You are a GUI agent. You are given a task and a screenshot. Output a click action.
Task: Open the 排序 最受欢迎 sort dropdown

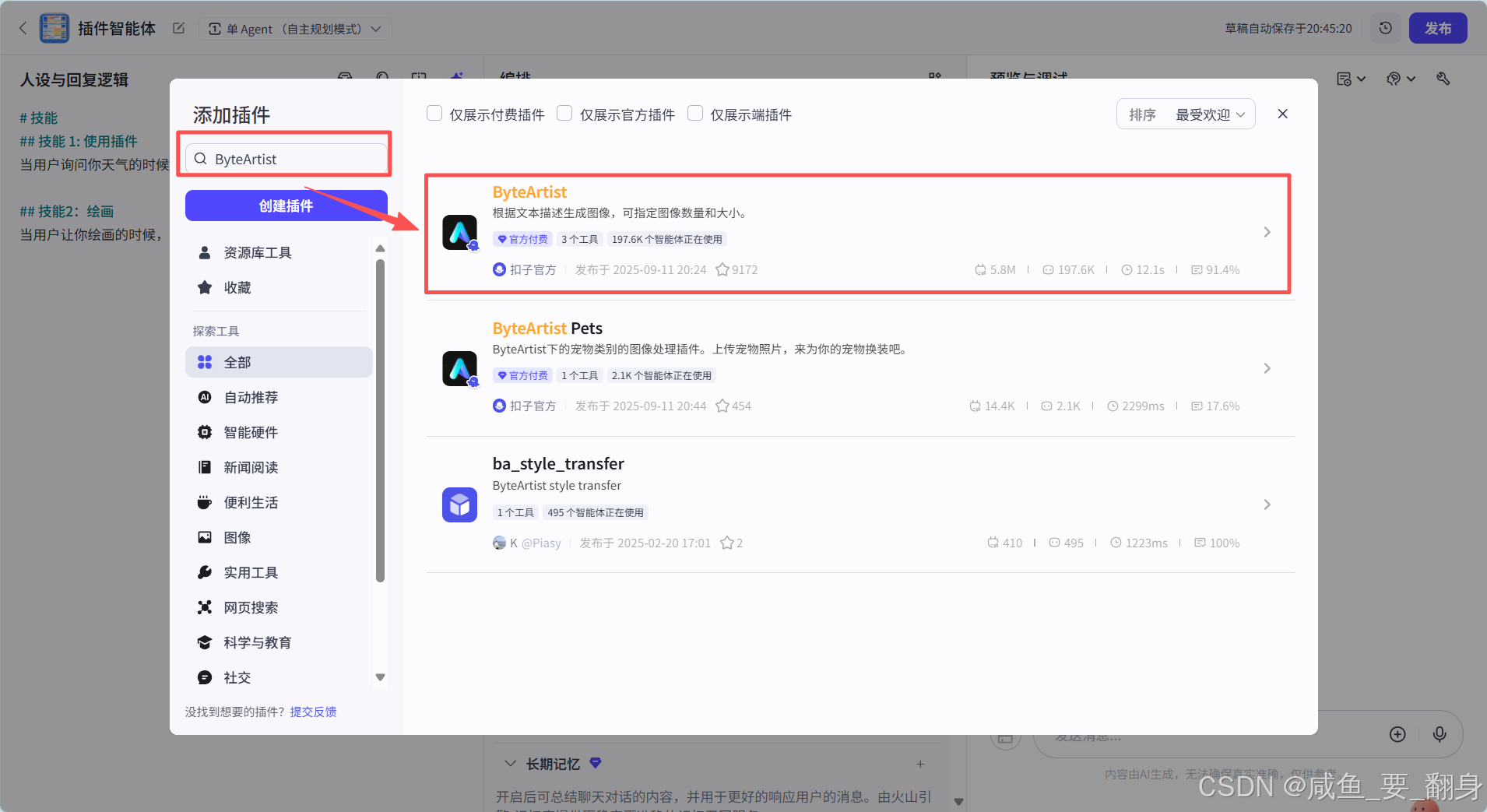coord(1186,114)
